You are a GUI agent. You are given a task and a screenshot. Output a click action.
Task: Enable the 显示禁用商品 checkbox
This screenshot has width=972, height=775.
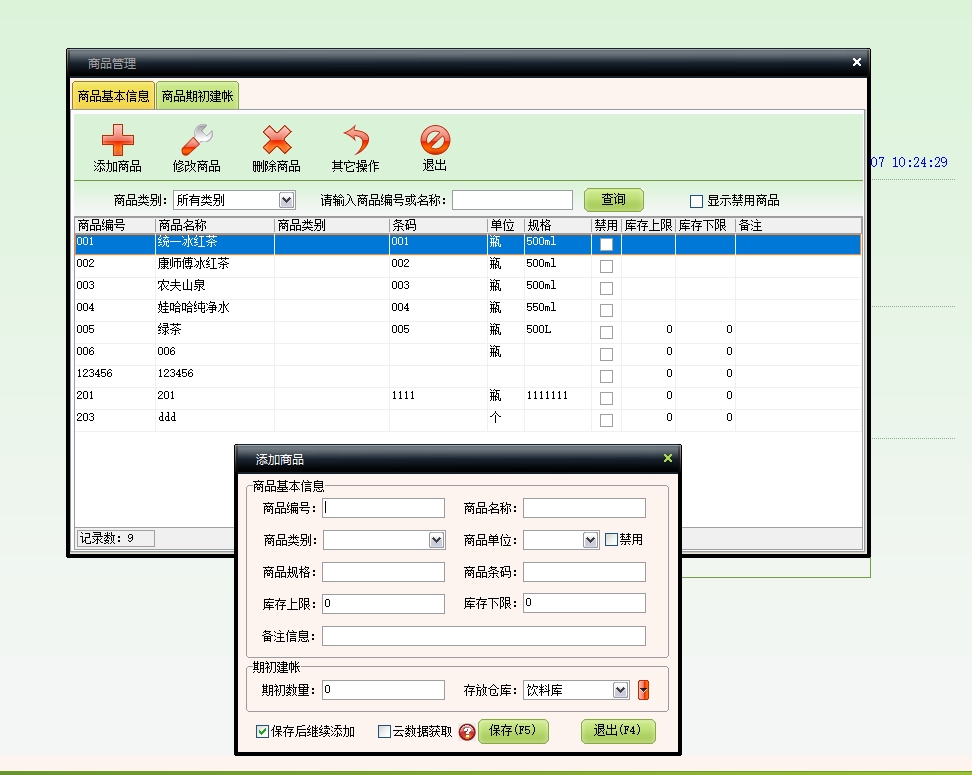click(697, 201)
